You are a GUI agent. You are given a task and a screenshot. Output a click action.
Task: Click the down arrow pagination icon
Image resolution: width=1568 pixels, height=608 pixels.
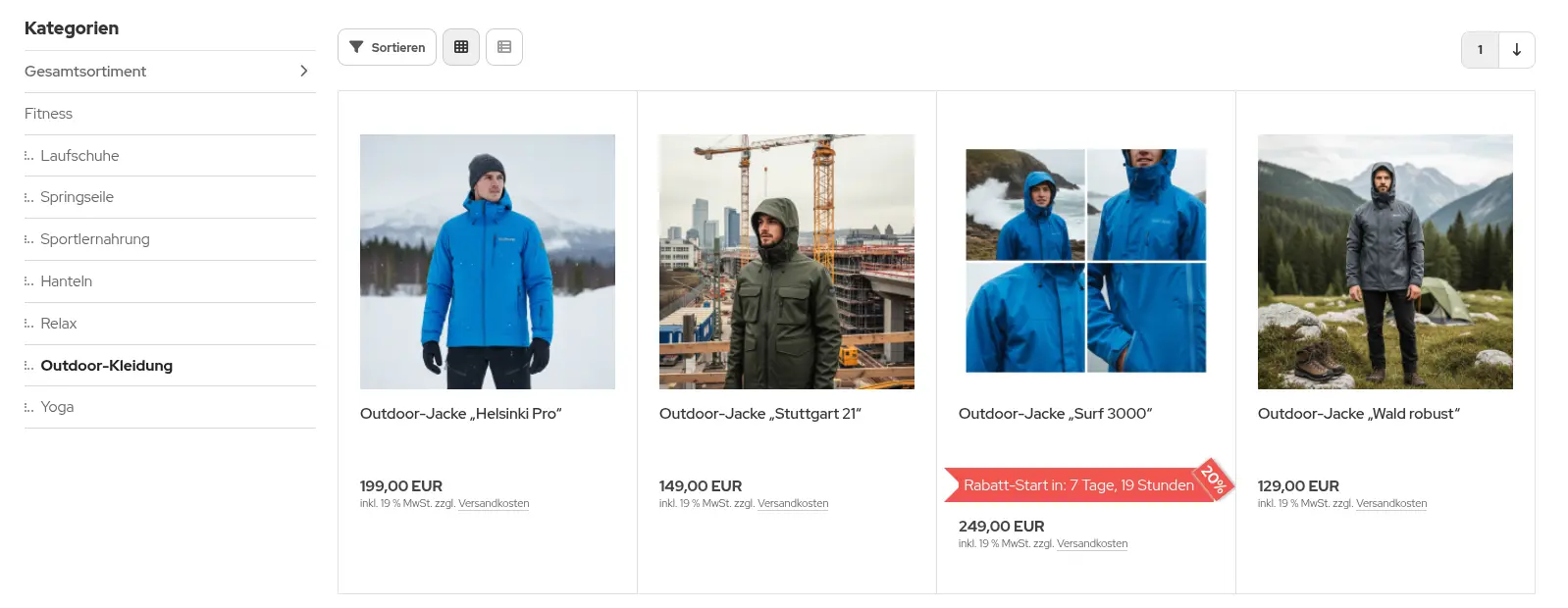tap(1517, 50)
